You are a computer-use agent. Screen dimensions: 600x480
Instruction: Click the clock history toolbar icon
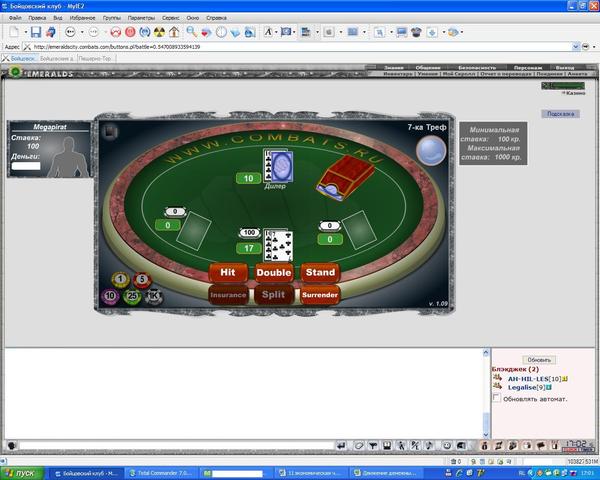(221, 32)
